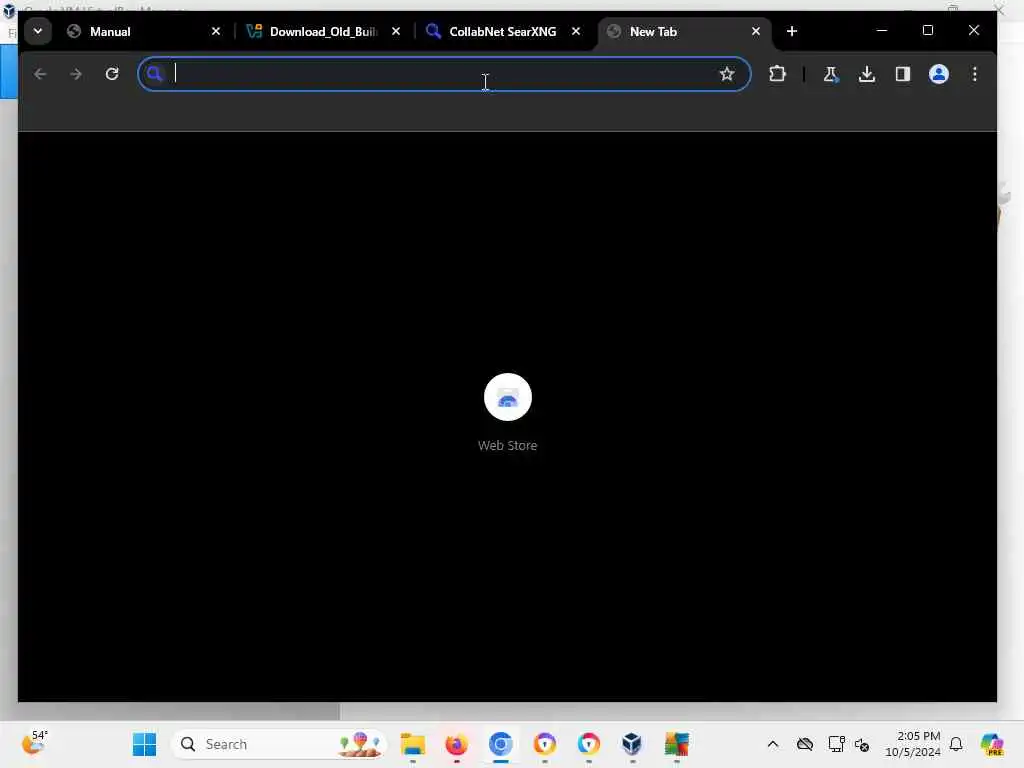
Task: Go forward to next page
Action: point(76,74)
